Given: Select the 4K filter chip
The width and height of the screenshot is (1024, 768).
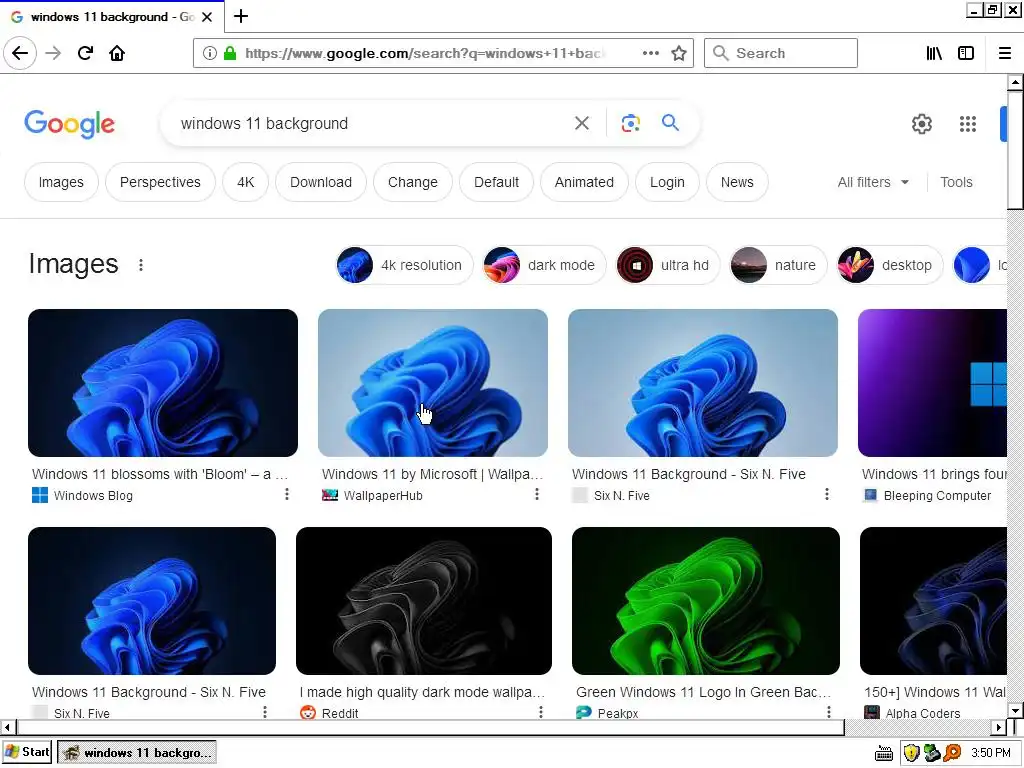Looking at the screenshot, I should point(246,182).
